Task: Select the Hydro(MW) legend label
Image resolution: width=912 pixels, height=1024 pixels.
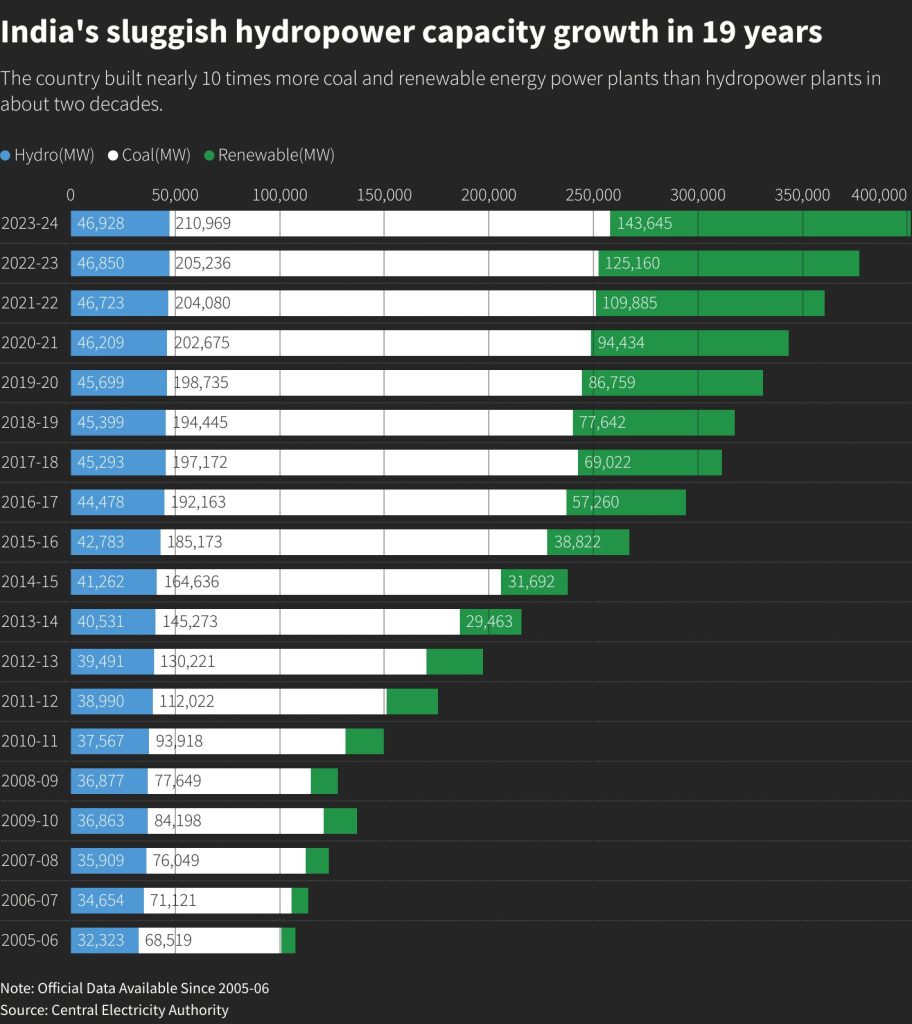Action: tap(54, 155)
